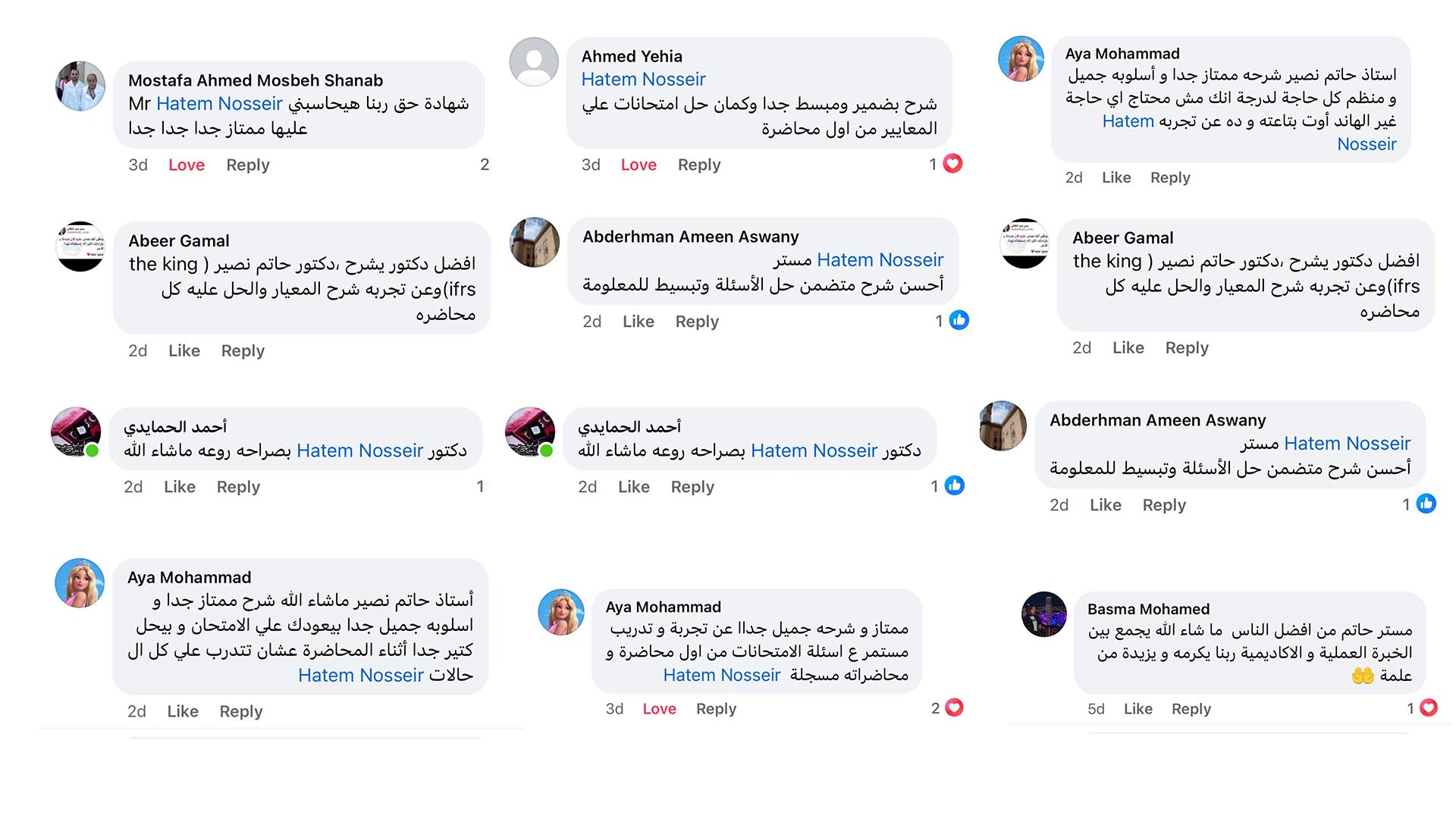Image resolution: width=1456 pixels, height=819 pixels.
Task: Open Hatem Nosseir mention in Mostafa's comment
Action: click(x=219, y=104)
